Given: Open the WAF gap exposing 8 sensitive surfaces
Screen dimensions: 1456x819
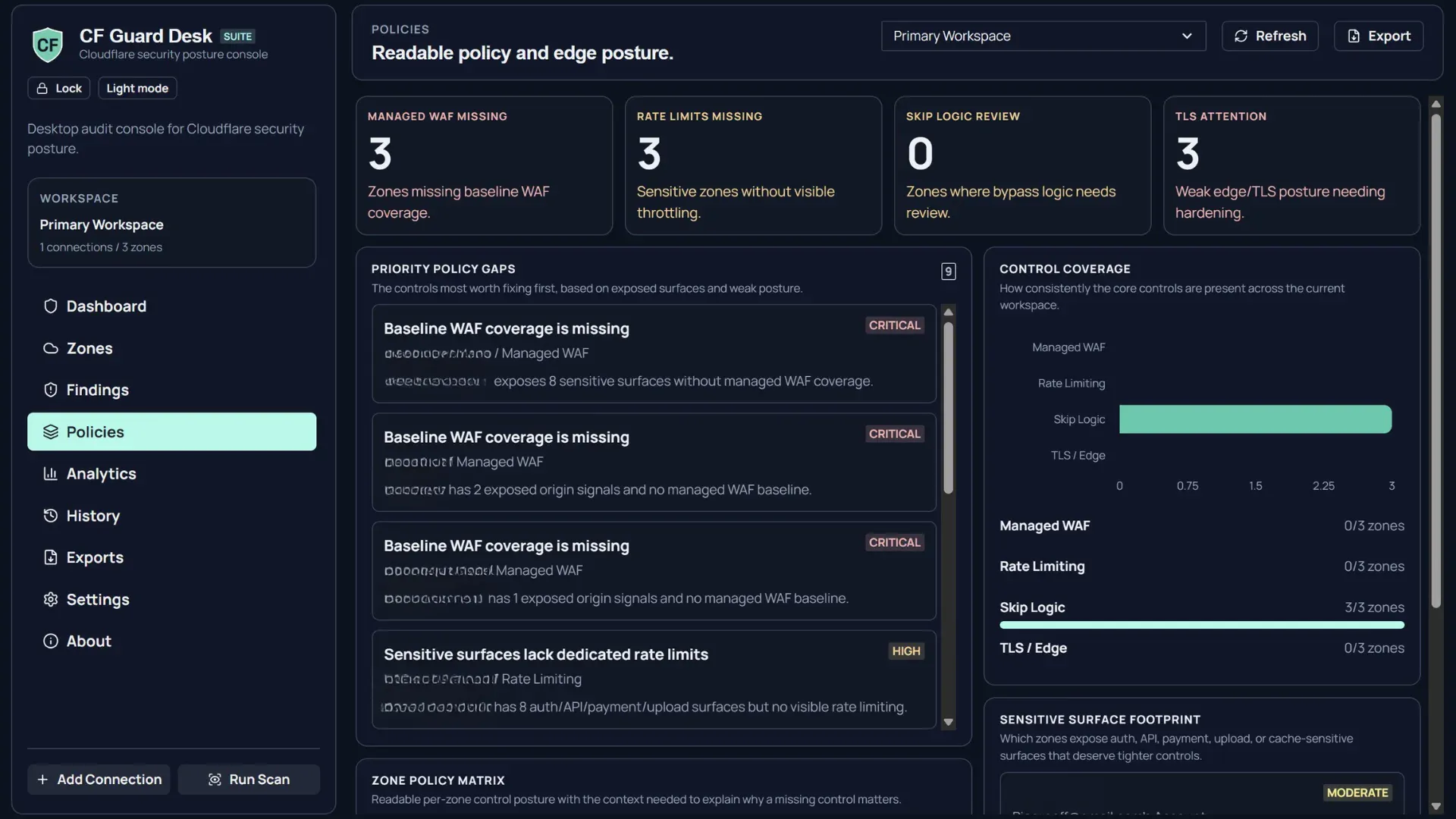Looking at the screenshot, I should pos(654,353).
